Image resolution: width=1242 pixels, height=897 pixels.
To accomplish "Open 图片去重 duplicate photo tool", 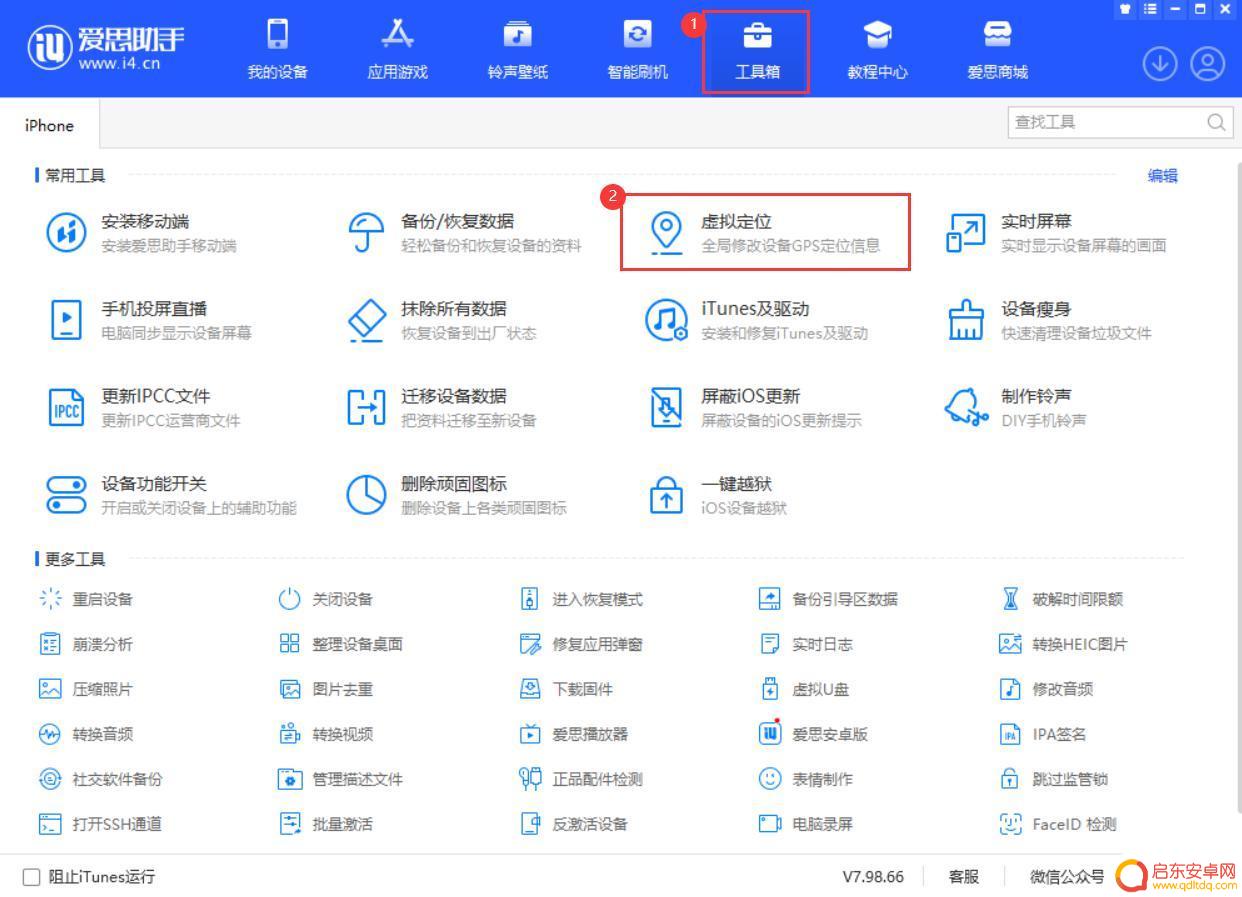I will click(326, 689).
